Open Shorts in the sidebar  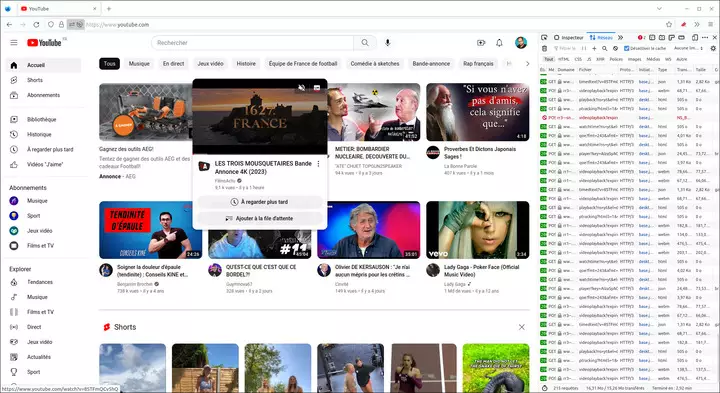coord(35,80)
